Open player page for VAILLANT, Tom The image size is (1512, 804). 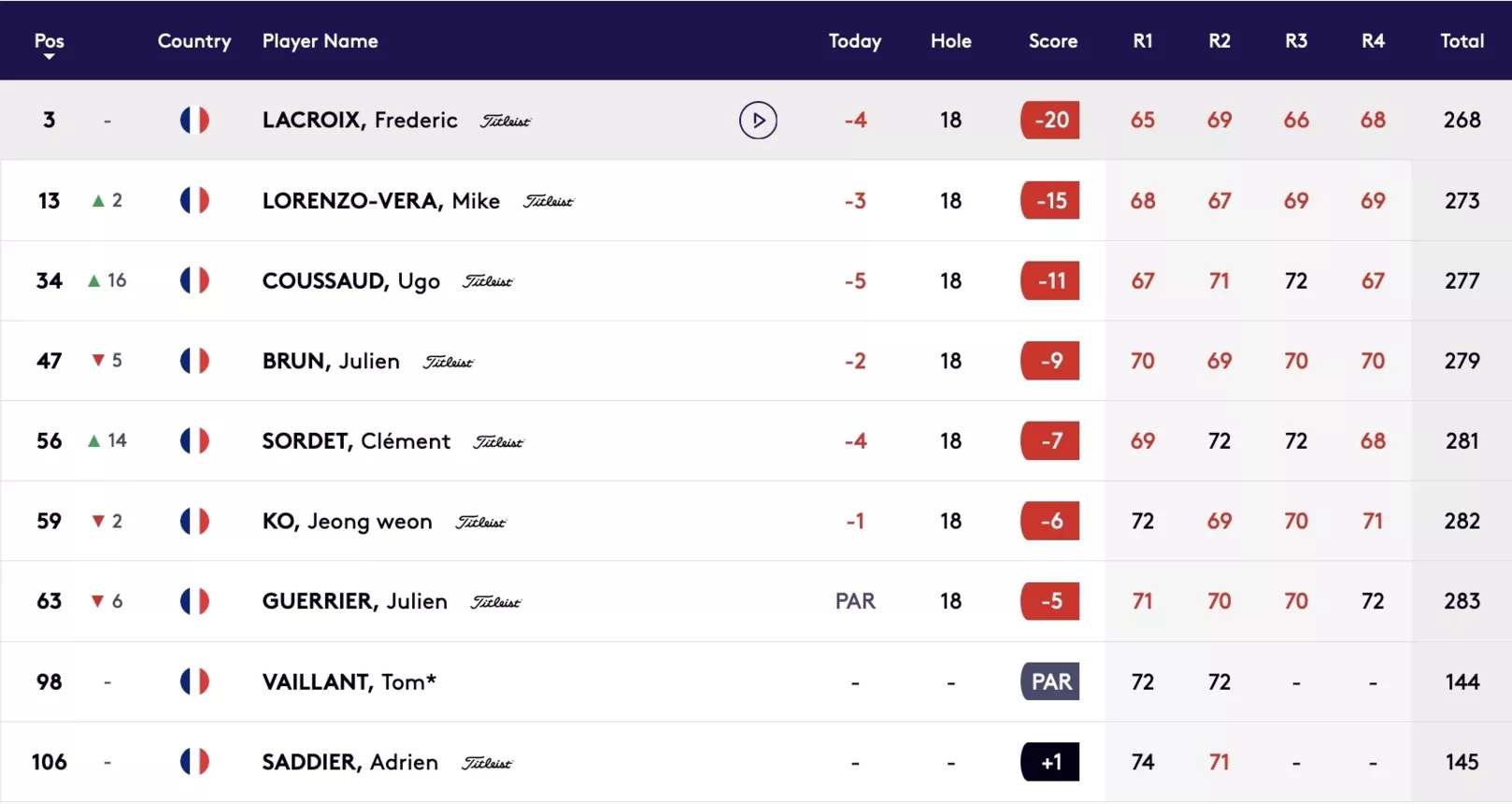(349, 682)
